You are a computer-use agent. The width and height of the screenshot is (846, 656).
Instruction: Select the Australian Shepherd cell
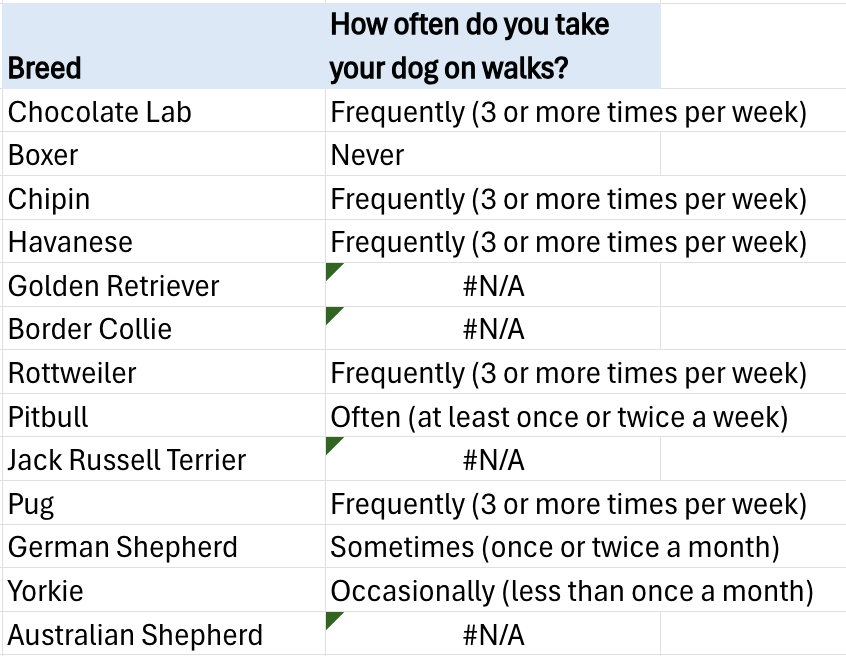click(164, 634)
